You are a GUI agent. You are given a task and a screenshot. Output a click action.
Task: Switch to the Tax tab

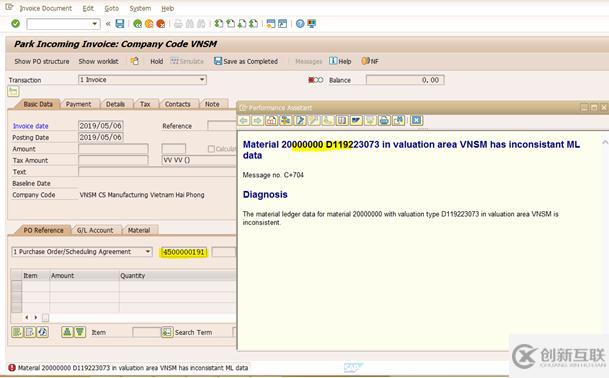click(x=145, y=104)
